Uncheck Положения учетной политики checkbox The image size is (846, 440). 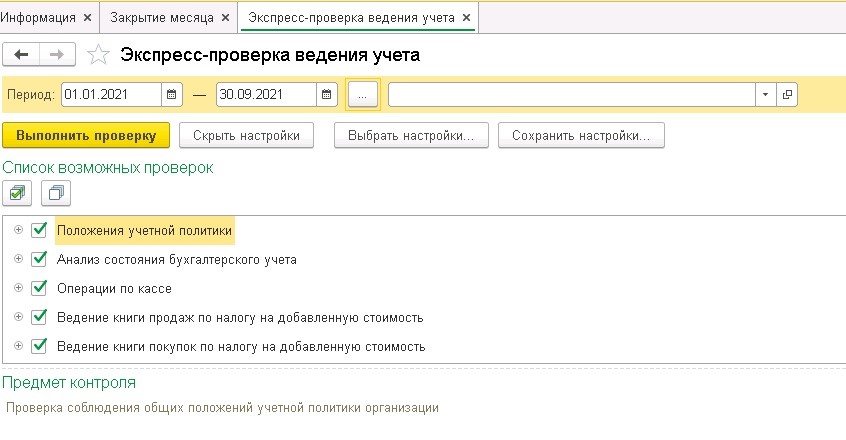point(39,230)
